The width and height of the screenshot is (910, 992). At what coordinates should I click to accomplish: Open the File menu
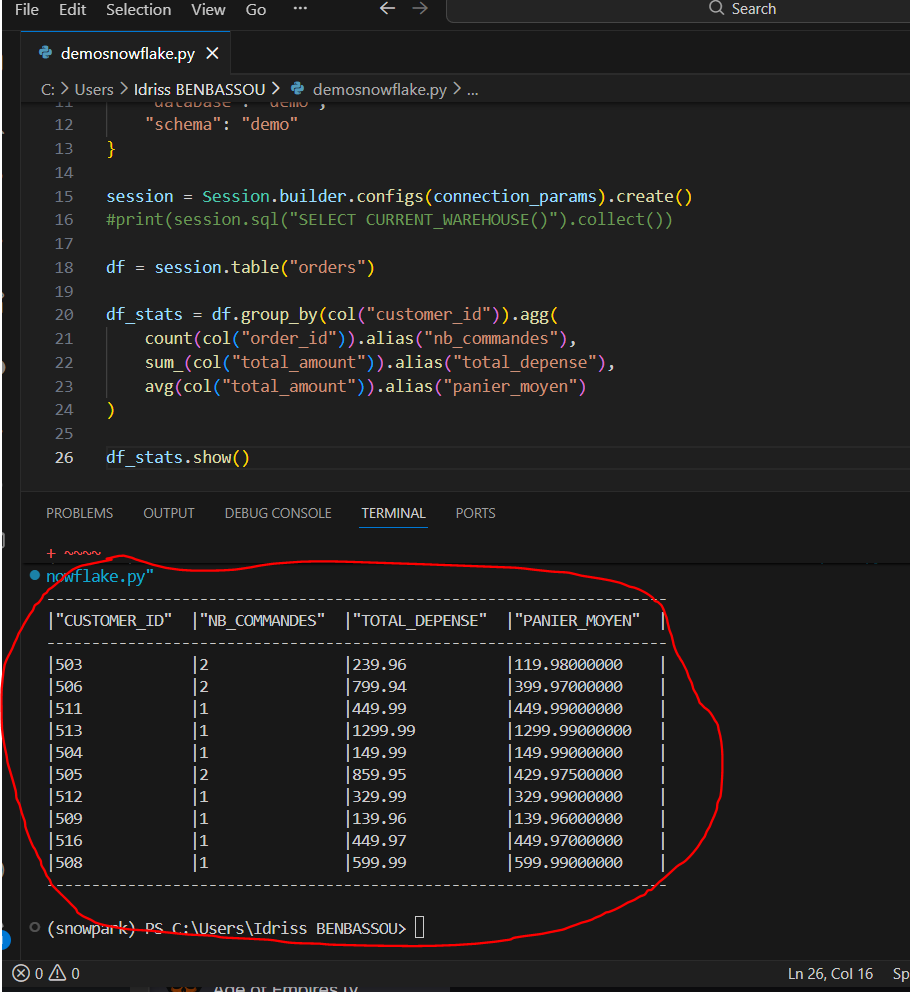pyautogui.click(x=27, y=9)
